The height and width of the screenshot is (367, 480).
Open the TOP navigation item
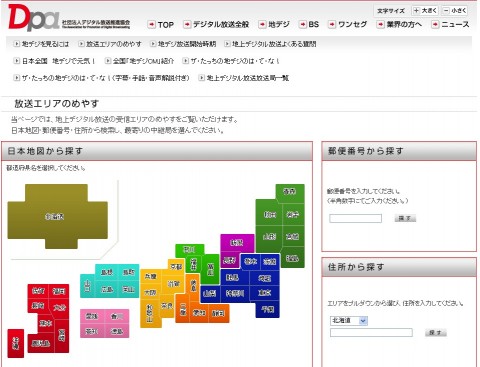coord(161,25)
